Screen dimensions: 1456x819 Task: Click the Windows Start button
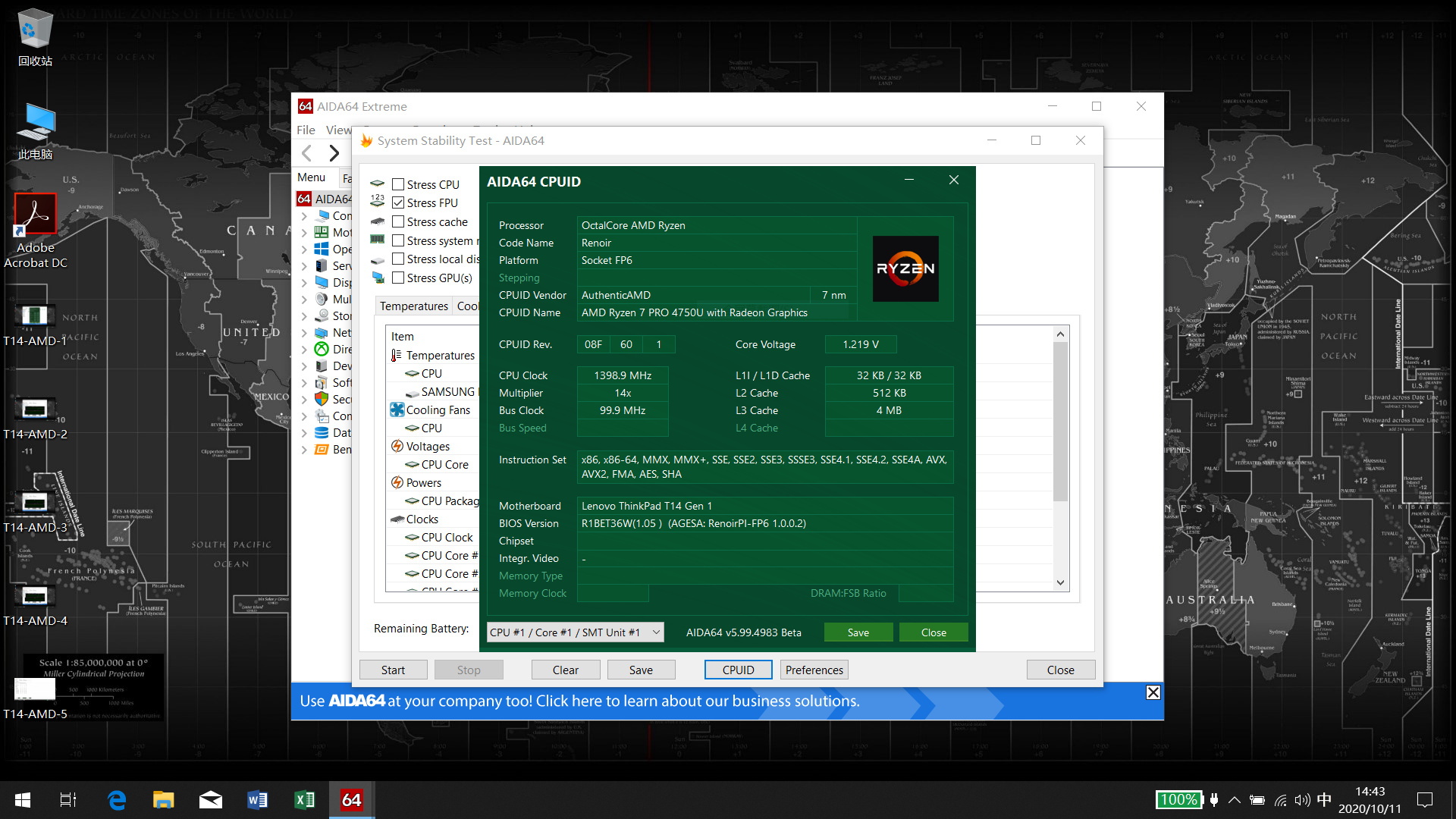pyautogui.click(x=23, y=799)
